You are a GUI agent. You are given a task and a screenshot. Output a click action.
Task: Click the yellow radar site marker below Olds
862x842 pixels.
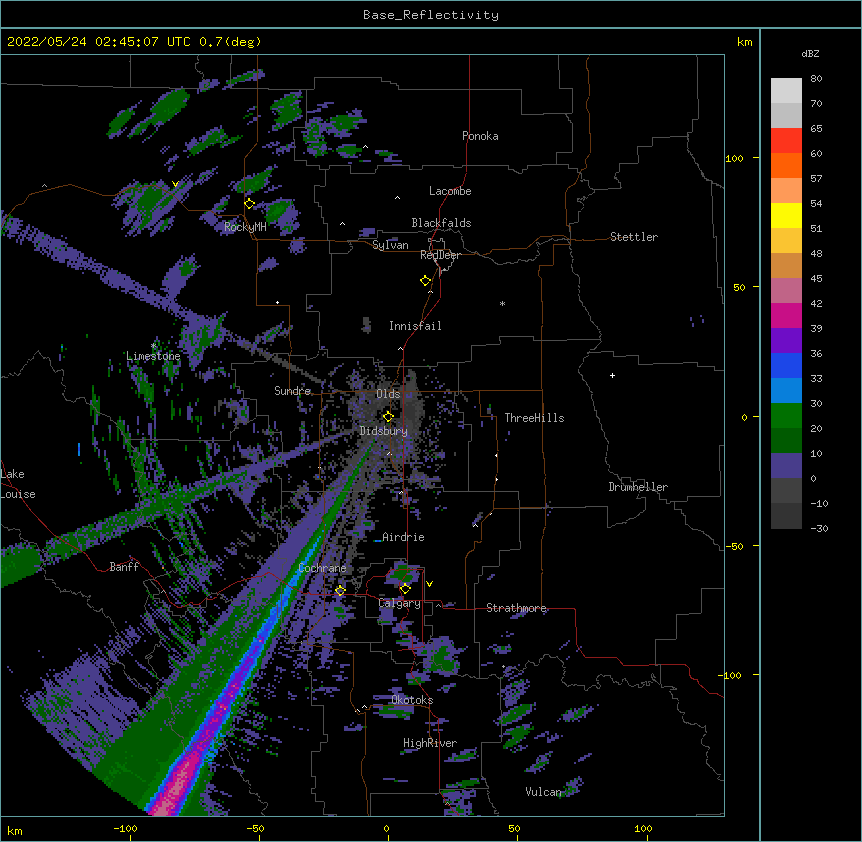(388, 416)
